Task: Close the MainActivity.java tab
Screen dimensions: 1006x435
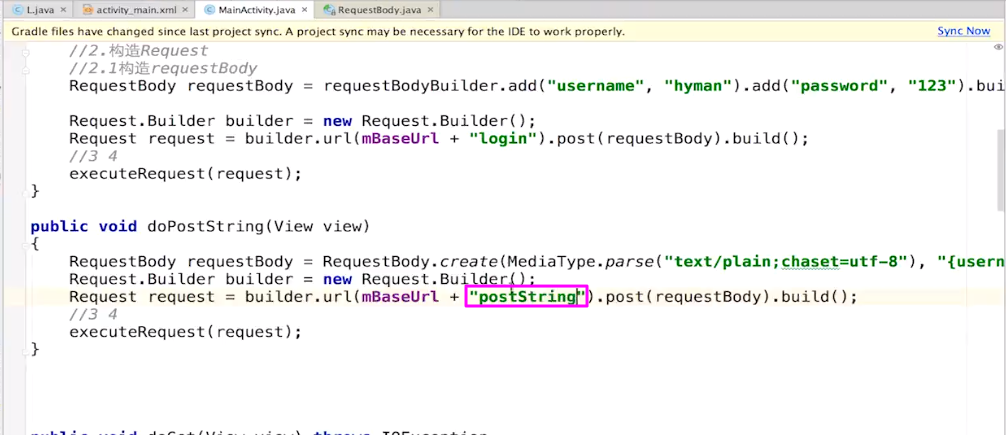Action: coord(304,10)
